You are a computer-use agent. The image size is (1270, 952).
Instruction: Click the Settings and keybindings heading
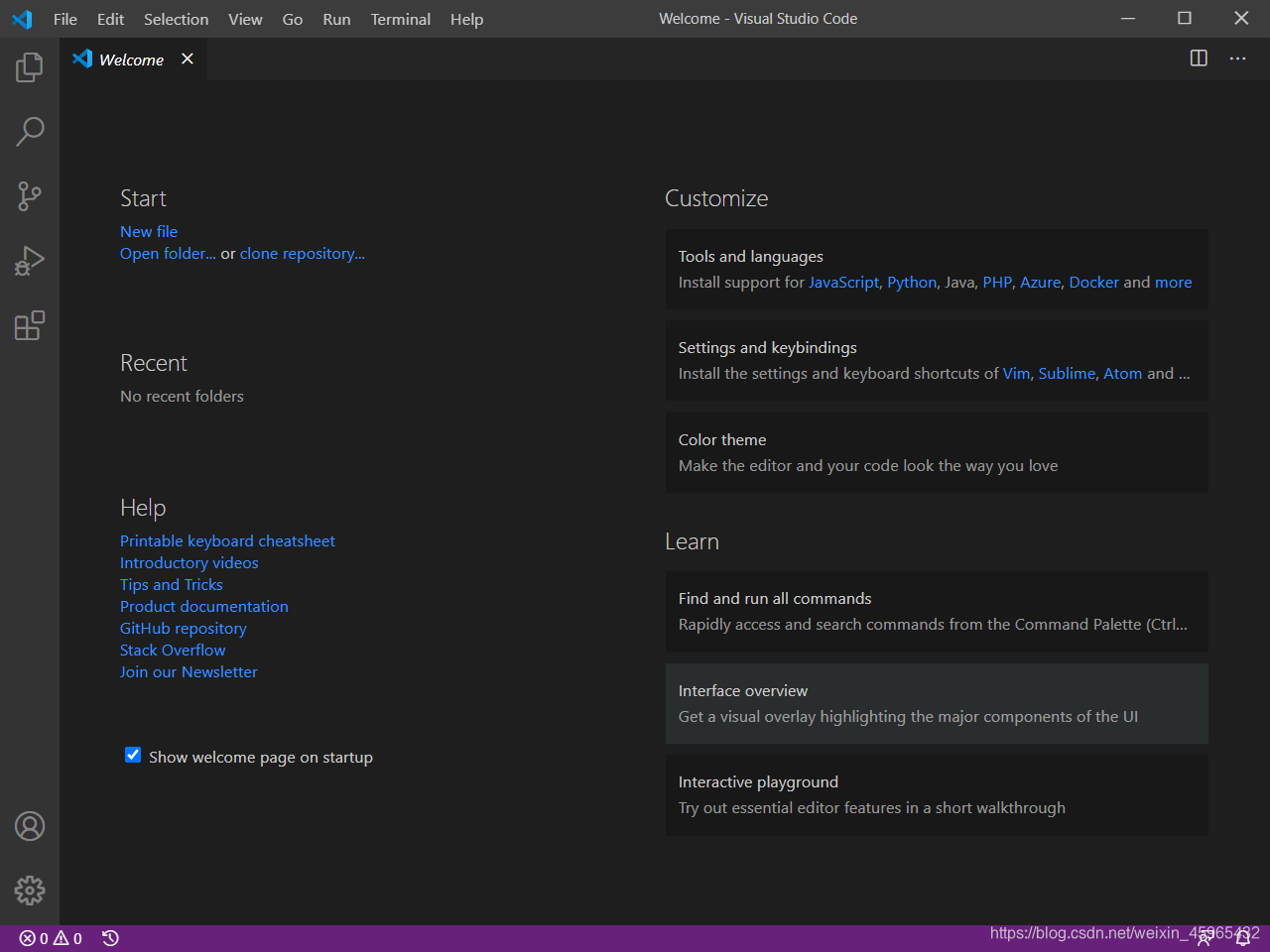[768, 347]
